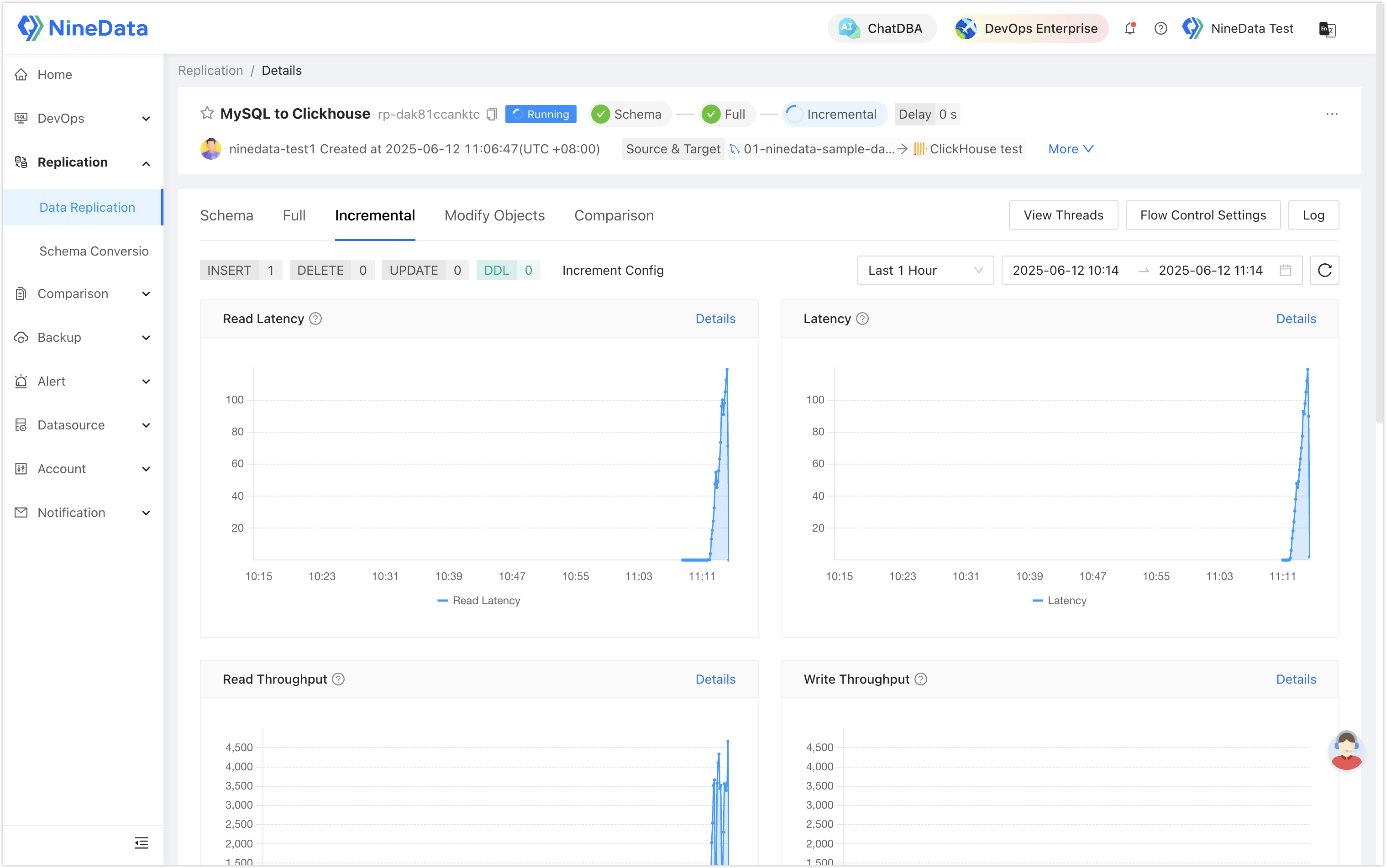The image size is (1386, 868).
Task: Copy the task ID rp-dak81ccanktc
Action: [492, 114]
